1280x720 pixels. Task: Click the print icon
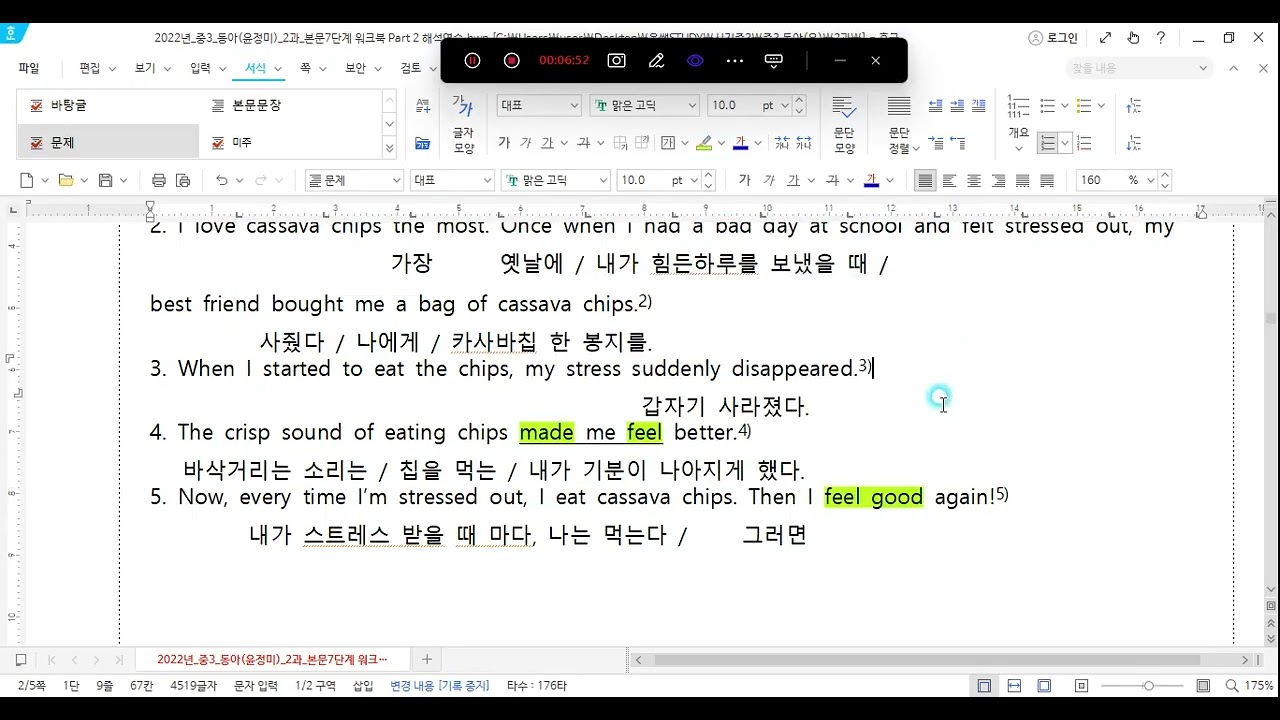coord(158,181)
